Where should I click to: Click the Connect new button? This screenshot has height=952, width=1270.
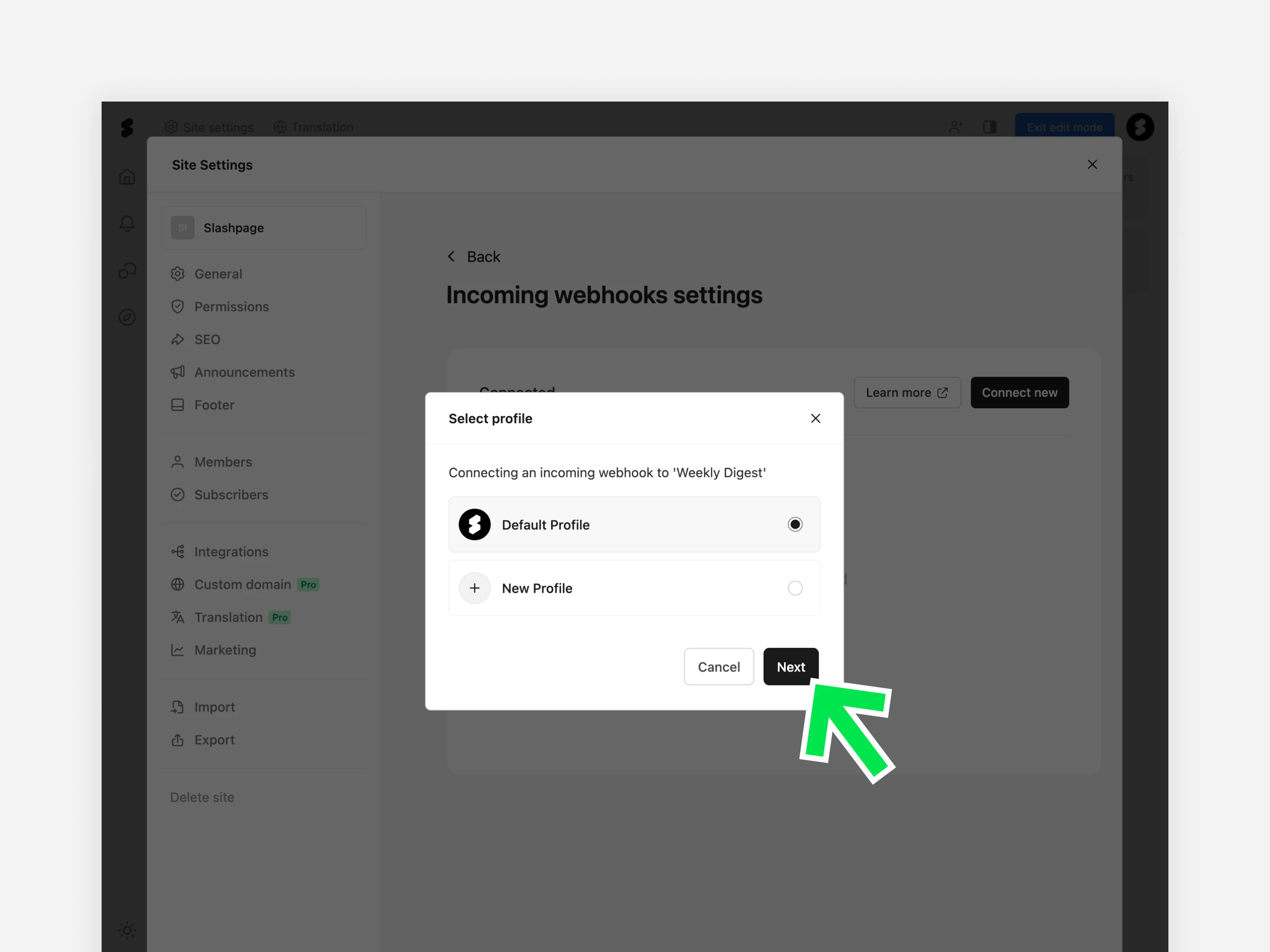(1019, 393)
